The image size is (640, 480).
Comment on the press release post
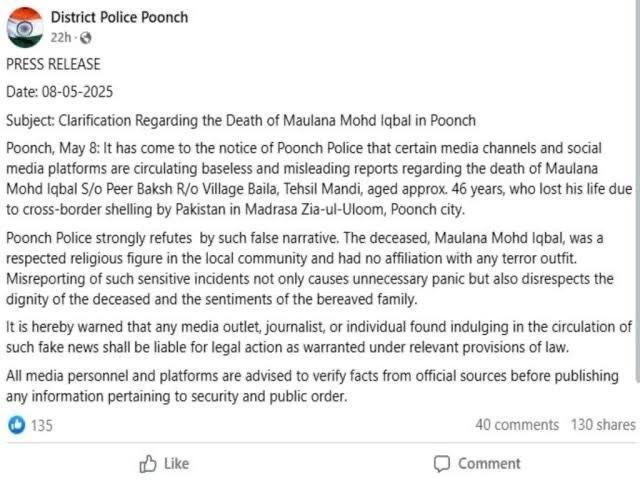(x=477, y=464)
